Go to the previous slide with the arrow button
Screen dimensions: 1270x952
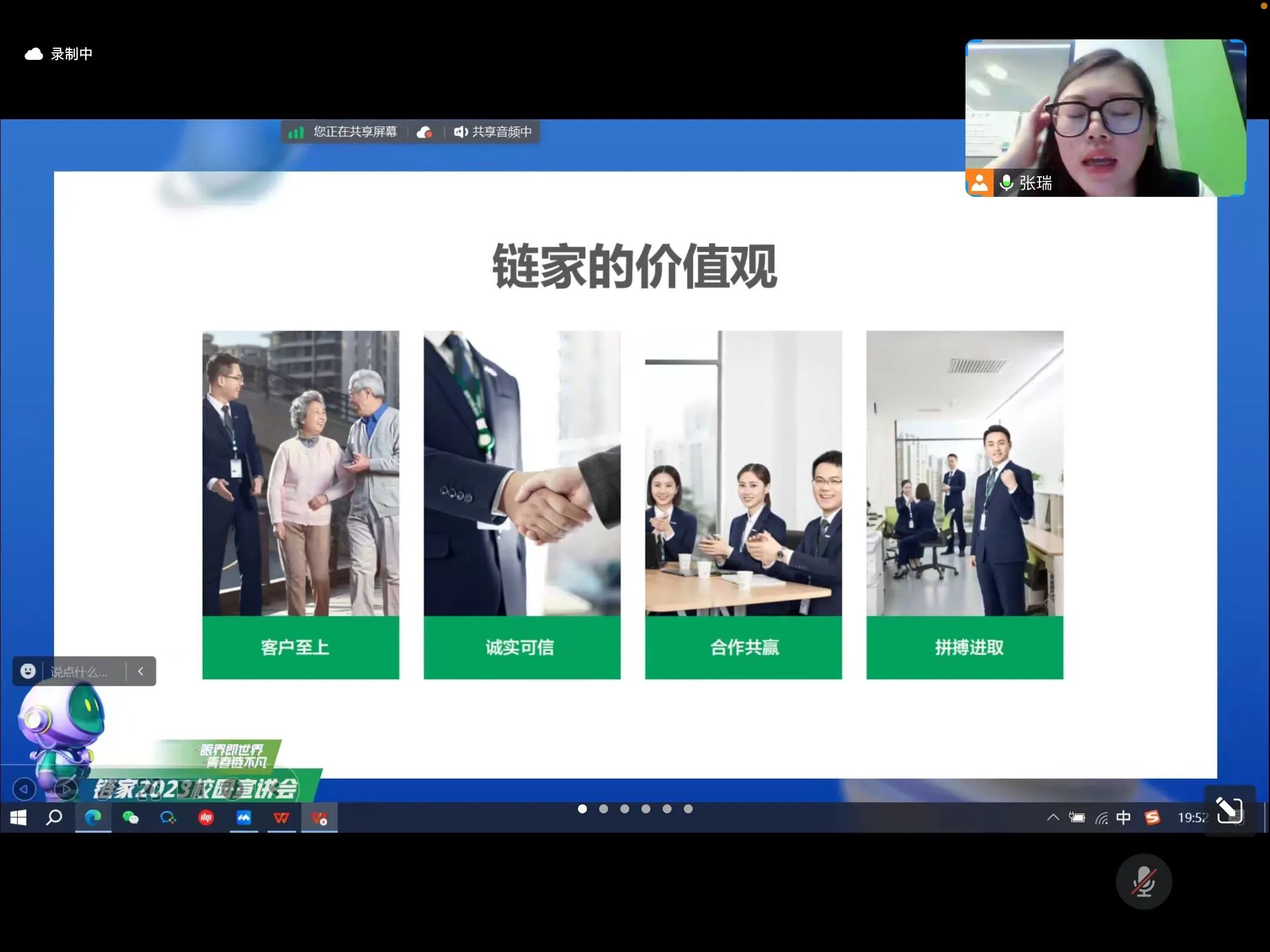(24, 789)
